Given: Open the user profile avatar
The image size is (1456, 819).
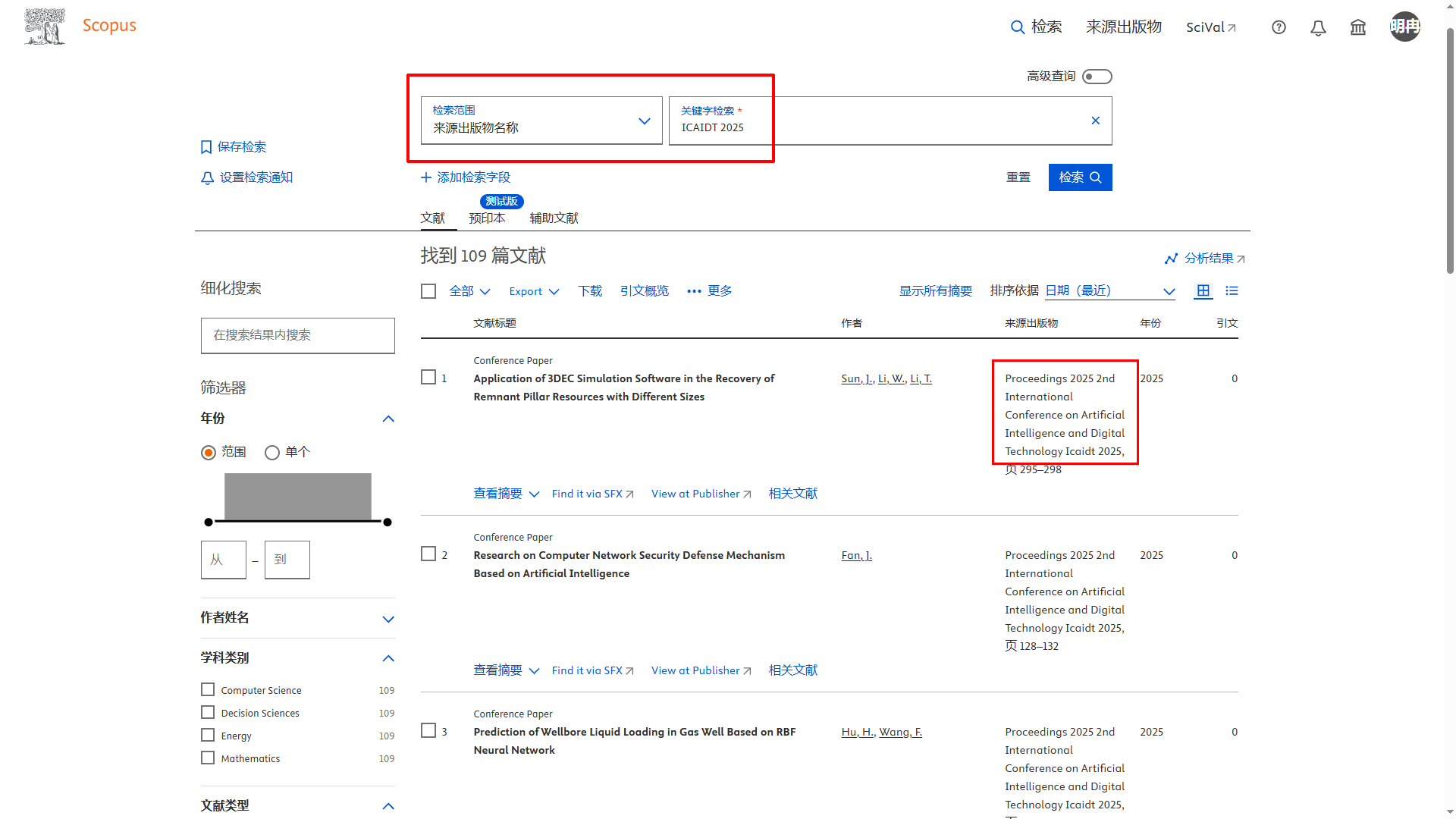Looking at the screenshot, I should [x=1404, y=27].
